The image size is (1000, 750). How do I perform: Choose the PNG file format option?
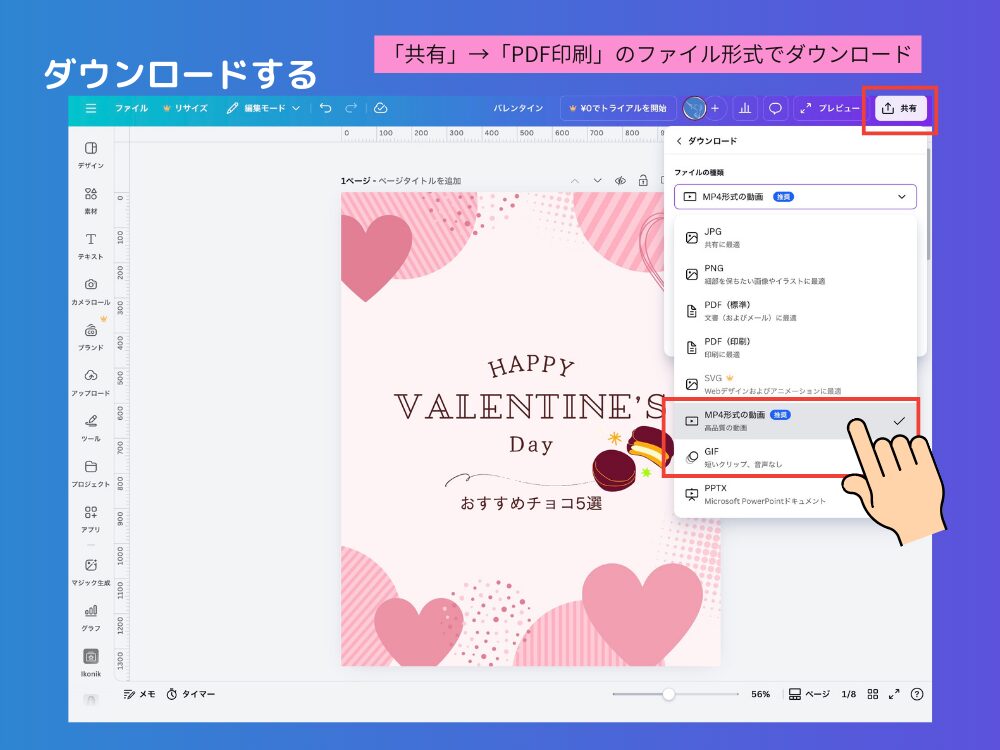713,273
